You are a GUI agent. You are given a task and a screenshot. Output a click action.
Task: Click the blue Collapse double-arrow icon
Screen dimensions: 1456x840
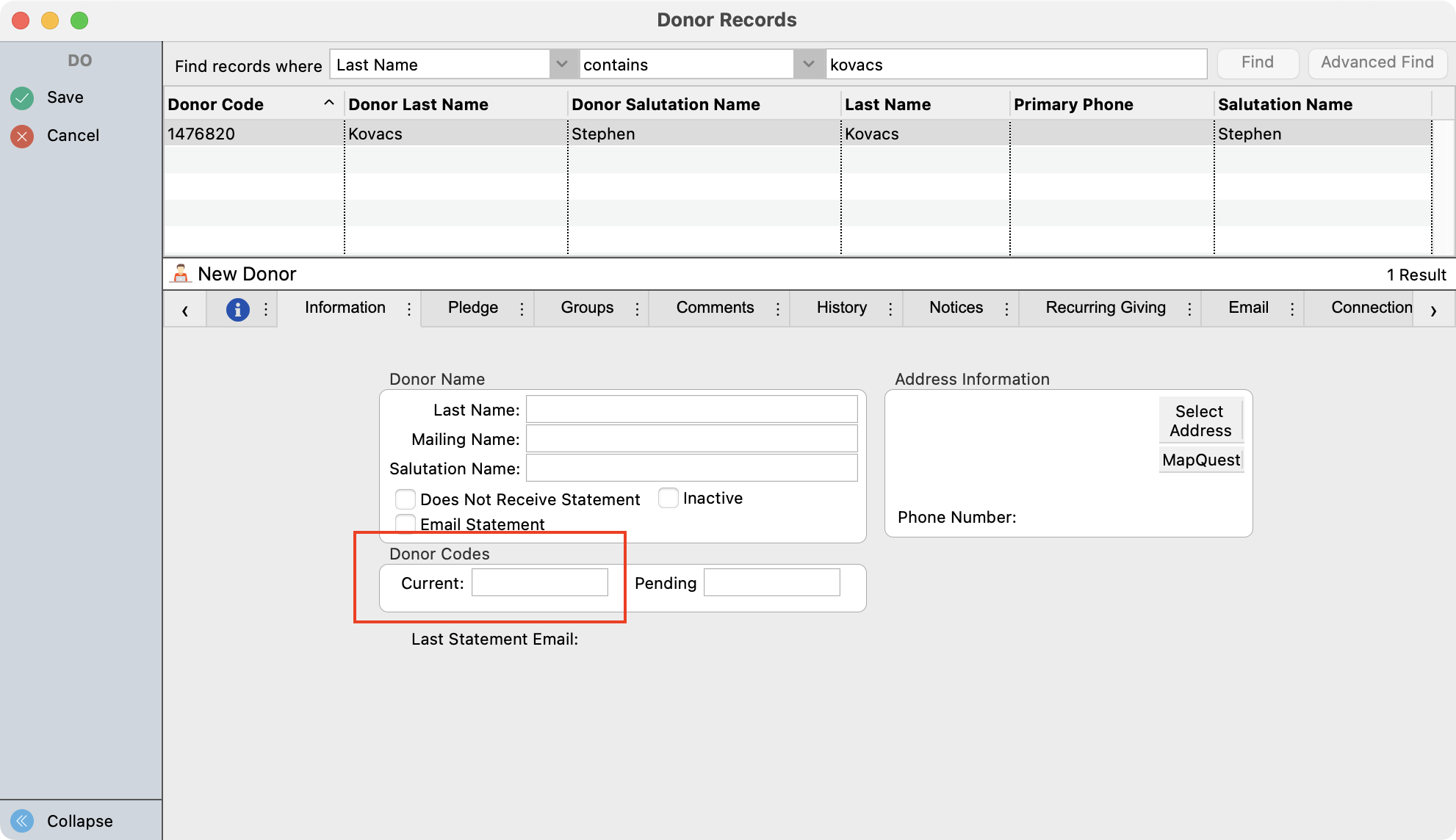(22, 820)
